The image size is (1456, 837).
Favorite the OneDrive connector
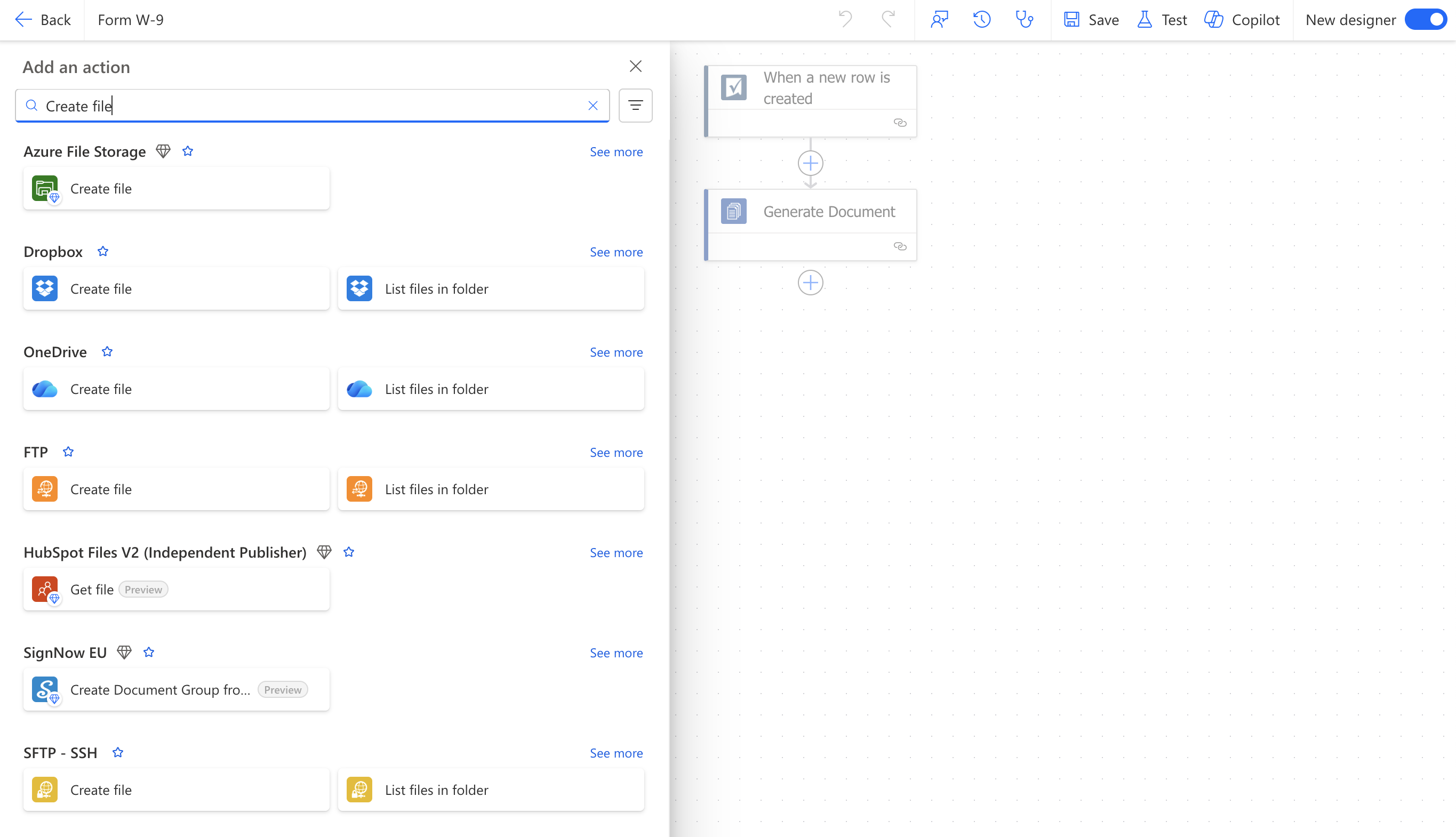click(x=107, y=351)
